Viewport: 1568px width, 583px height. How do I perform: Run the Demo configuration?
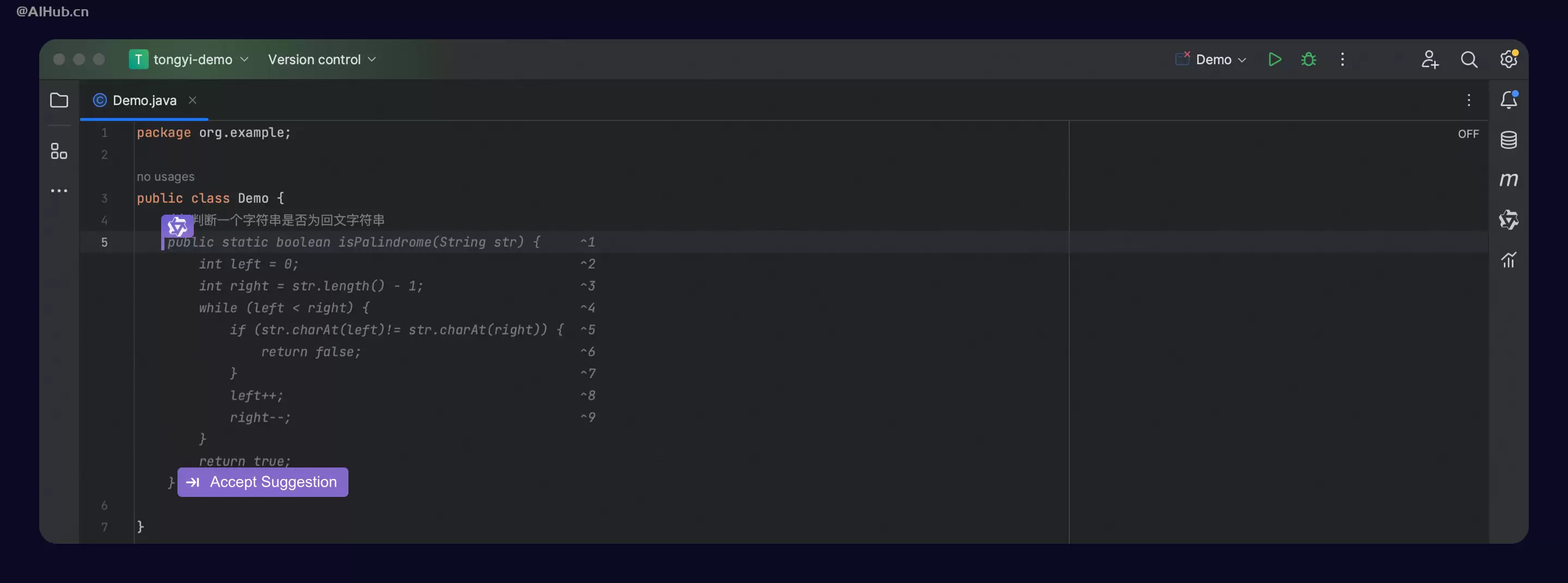[1275, 59]
